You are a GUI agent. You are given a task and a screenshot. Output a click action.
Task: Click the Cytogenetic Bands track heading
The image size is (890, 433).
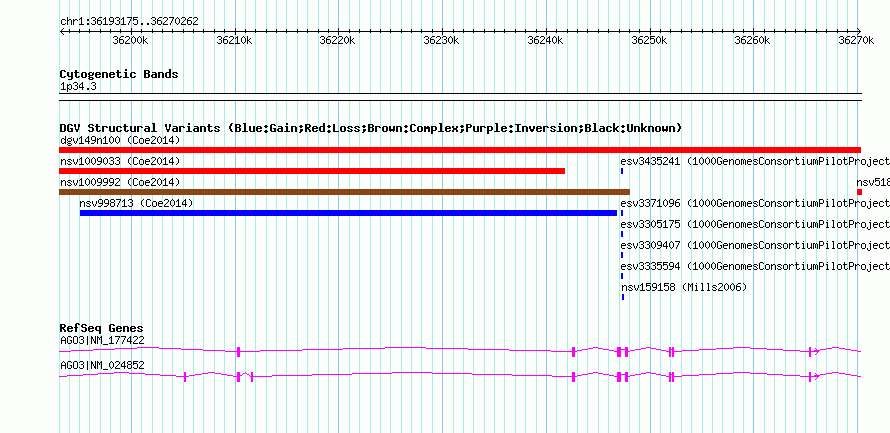tap(119, 74)
